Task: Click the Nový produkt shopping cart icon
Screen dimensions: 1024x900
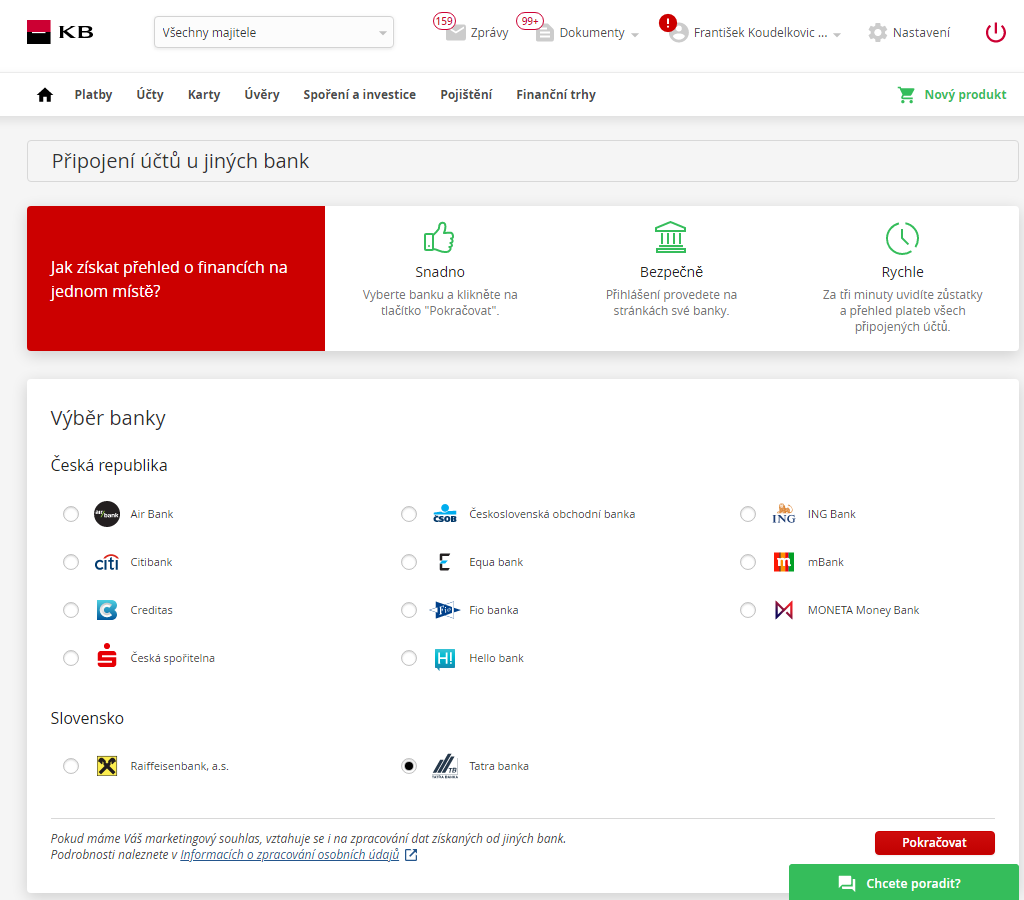Action: 906,95
